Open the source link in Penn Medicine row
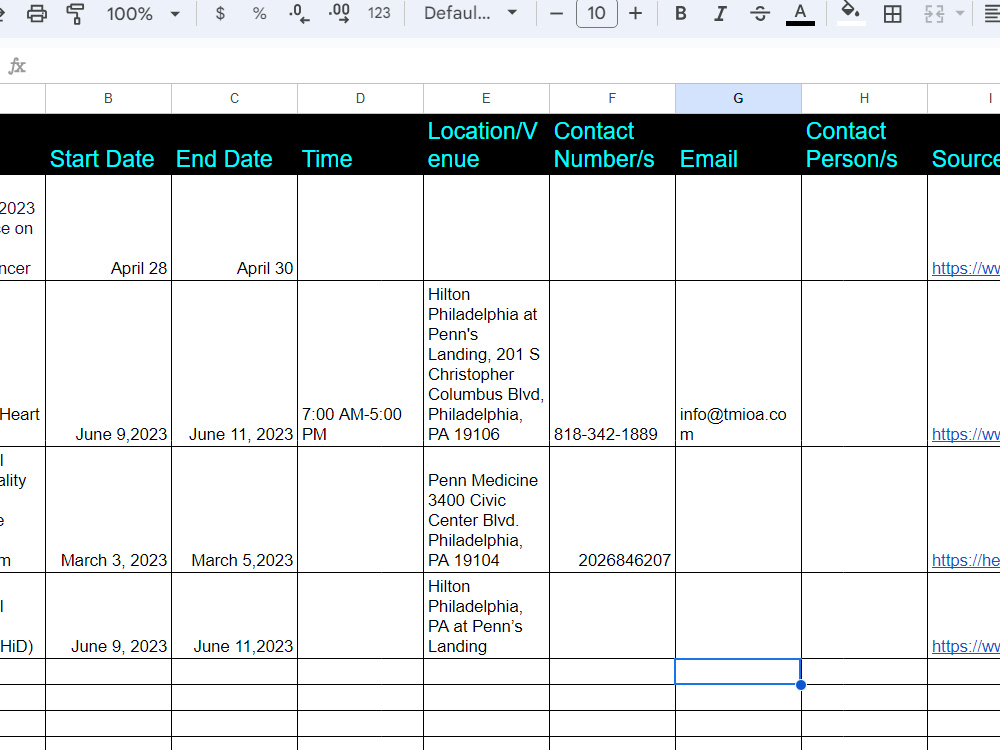Image resolution: width=1000 pixels, height=750 pixels. [x=966, y=561]
